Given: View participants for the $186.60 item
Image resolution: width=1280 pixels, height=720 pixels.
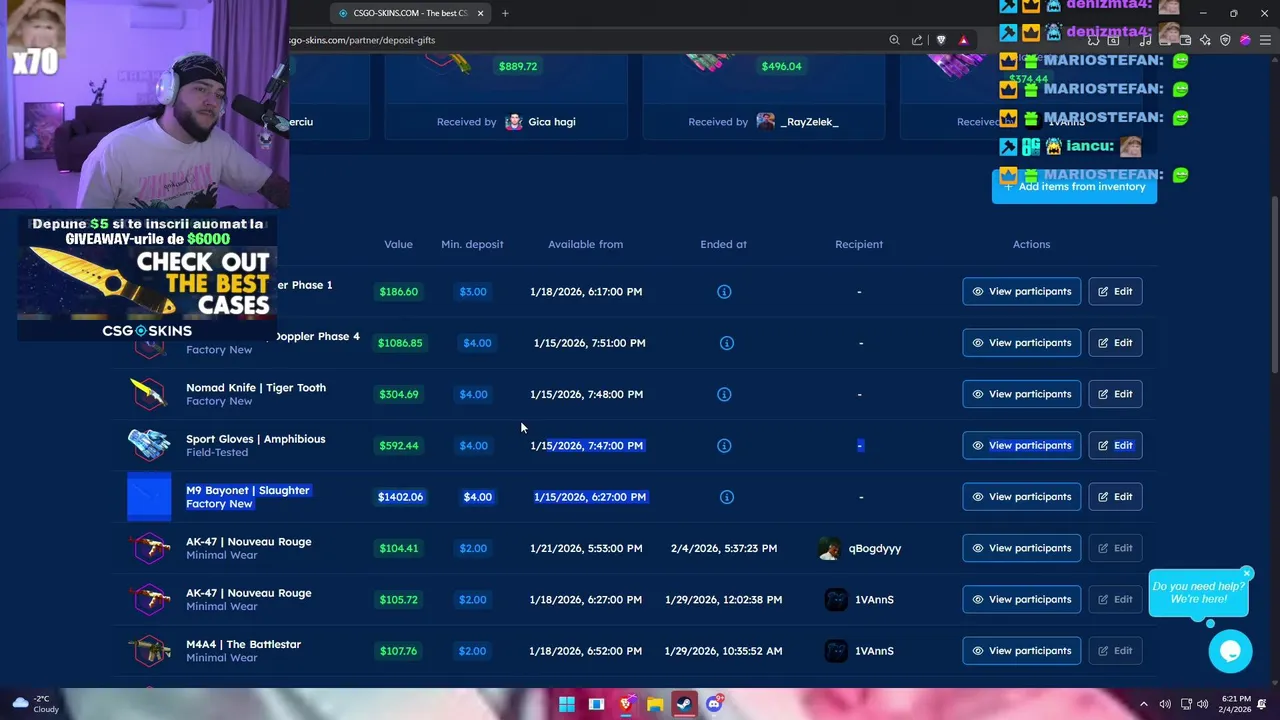Looking at the screenshot, I should 1021,292.
